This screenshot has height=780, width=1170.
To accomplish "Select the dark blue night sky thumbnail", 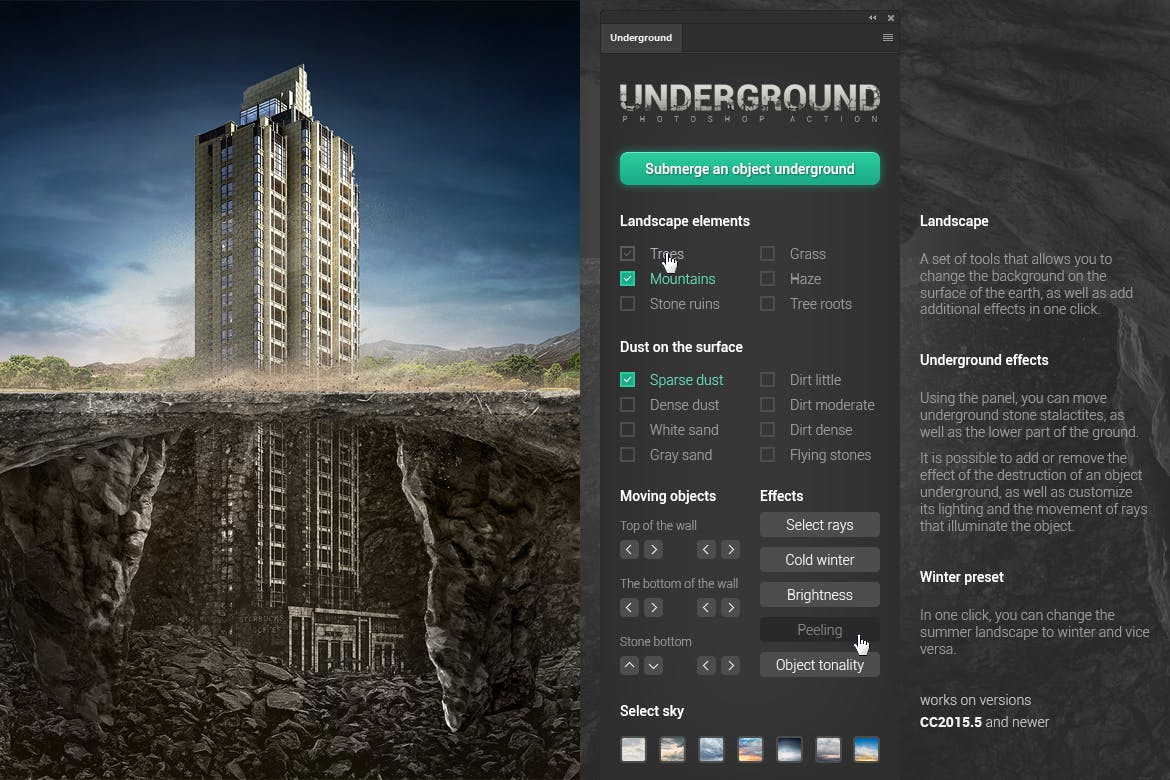I will tap(789, 750).
